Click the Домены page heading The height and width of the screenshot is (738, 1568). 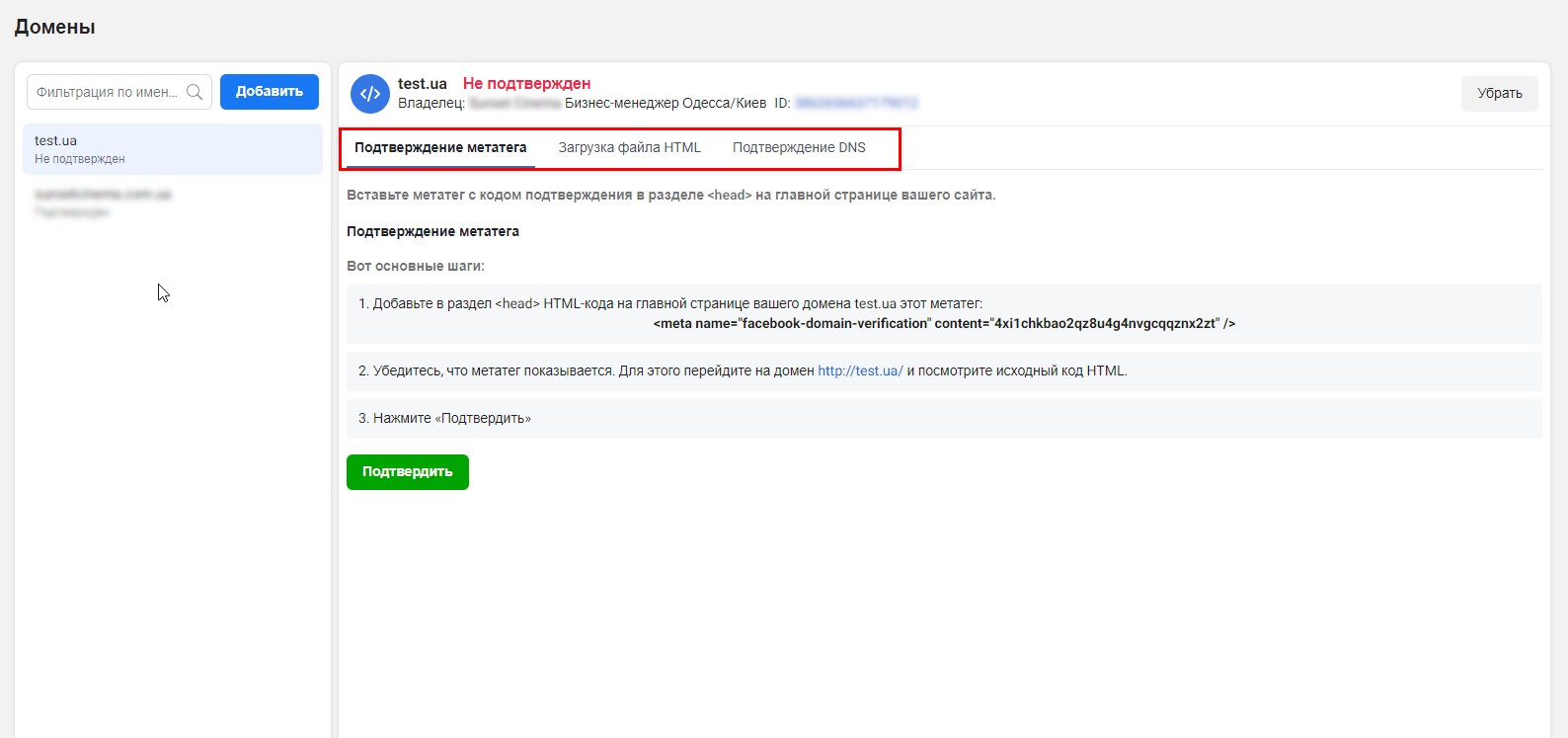(55, 28)
